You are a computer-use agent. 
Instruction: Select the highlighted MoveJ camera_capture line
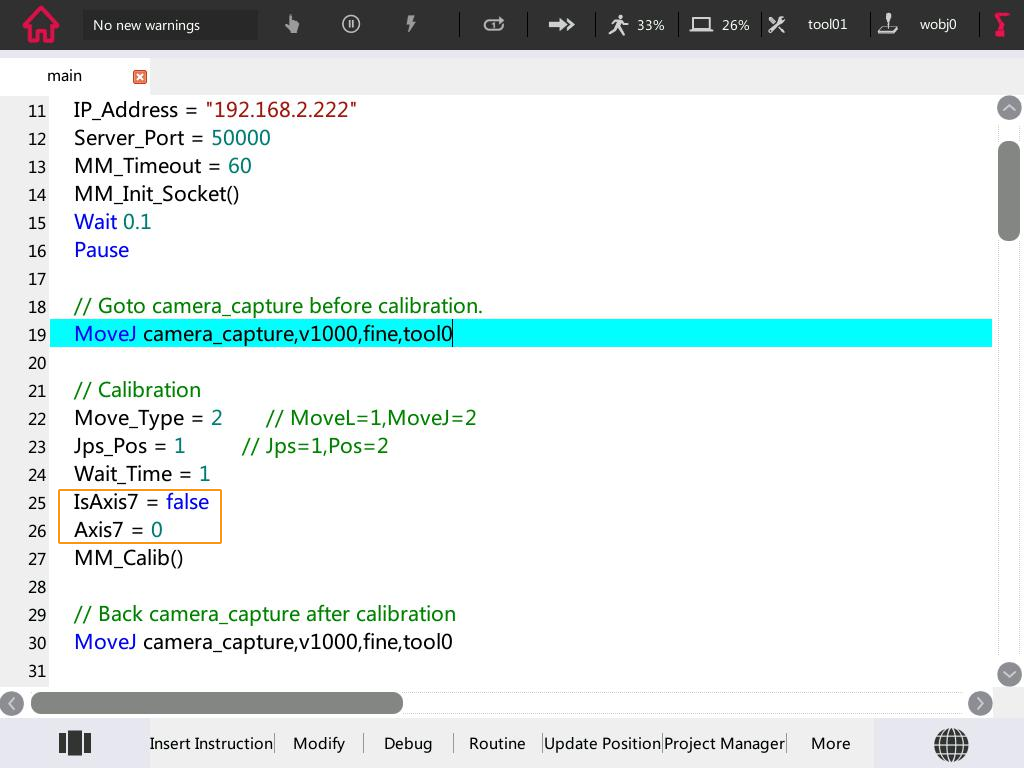click(x=263, y=333)
